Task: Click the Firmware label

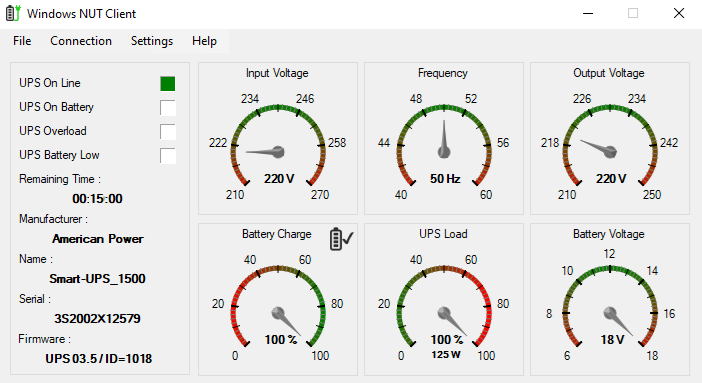Action: coord(44,339)
